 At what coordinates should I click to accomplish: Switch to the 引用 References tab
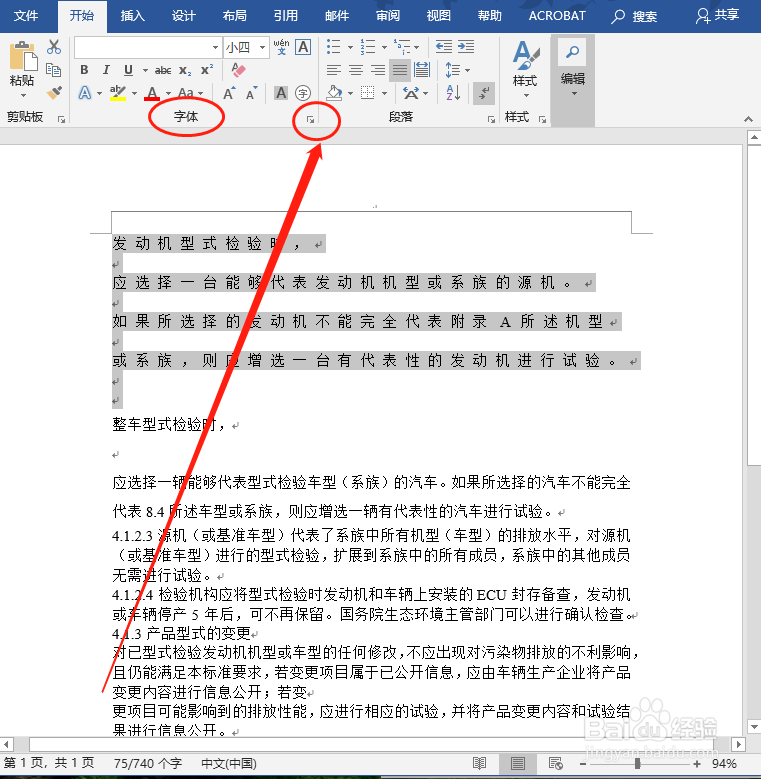tap(286, 16)
